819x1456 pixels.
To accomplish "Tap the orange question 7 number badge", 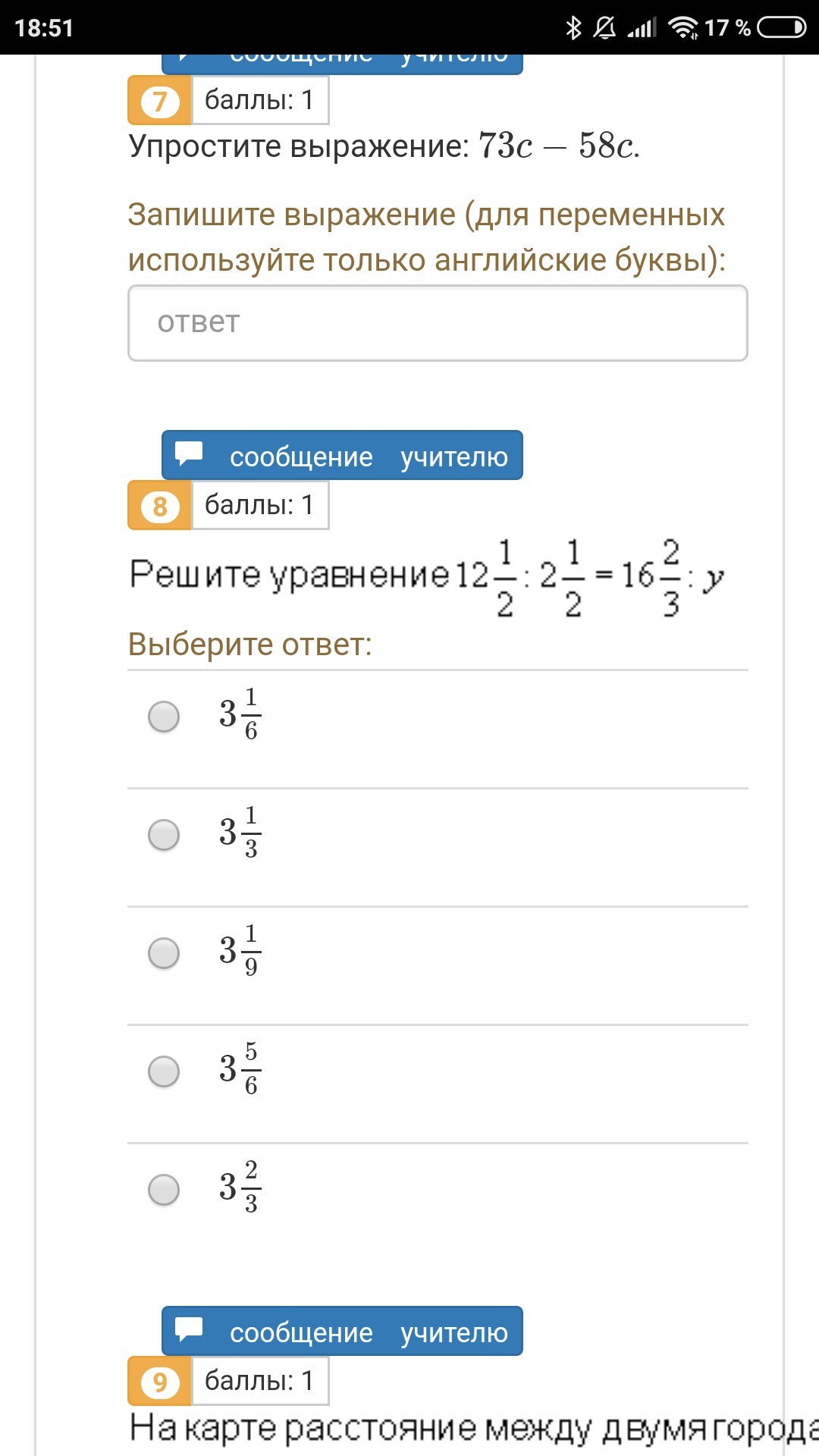I will click(159, 101).
